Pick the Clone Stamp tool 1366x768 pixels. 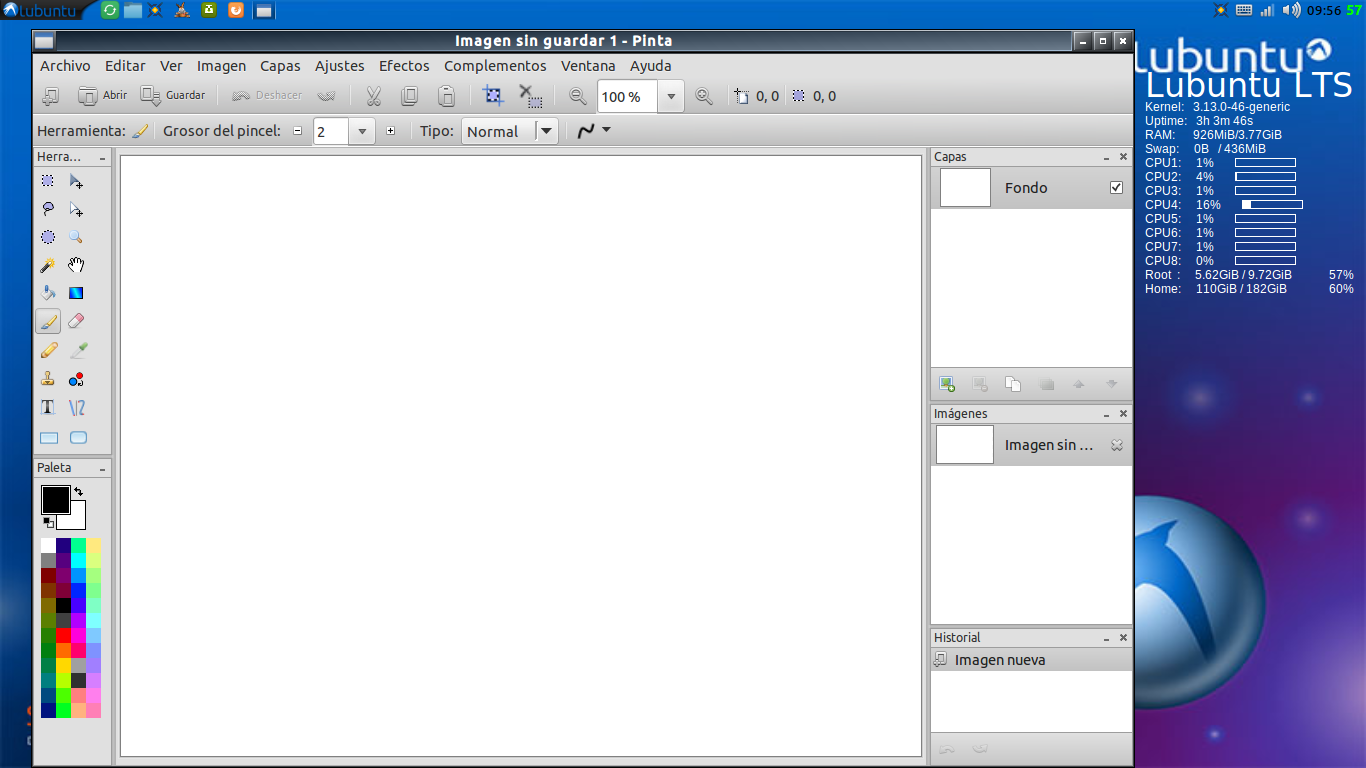click(x=48, y=379)
